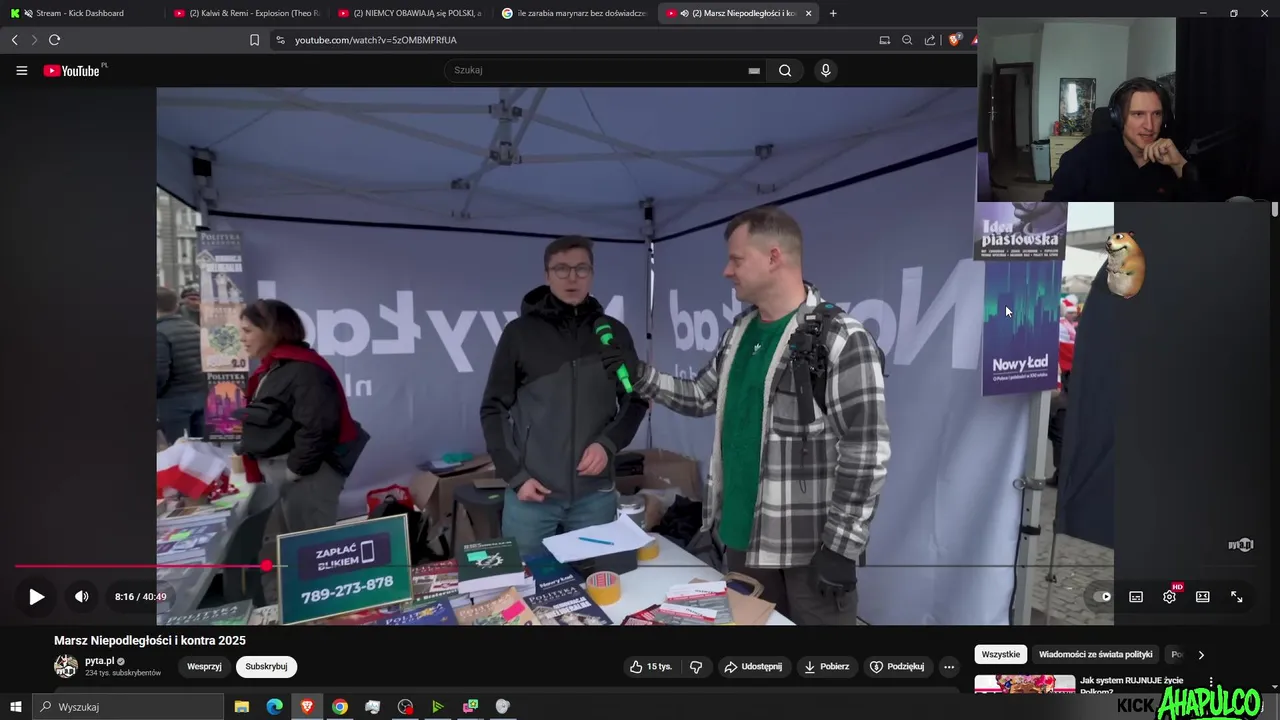Click the Subskrybuj button
Viewport: 1280px width, 720px height.
tap(266, 666)
